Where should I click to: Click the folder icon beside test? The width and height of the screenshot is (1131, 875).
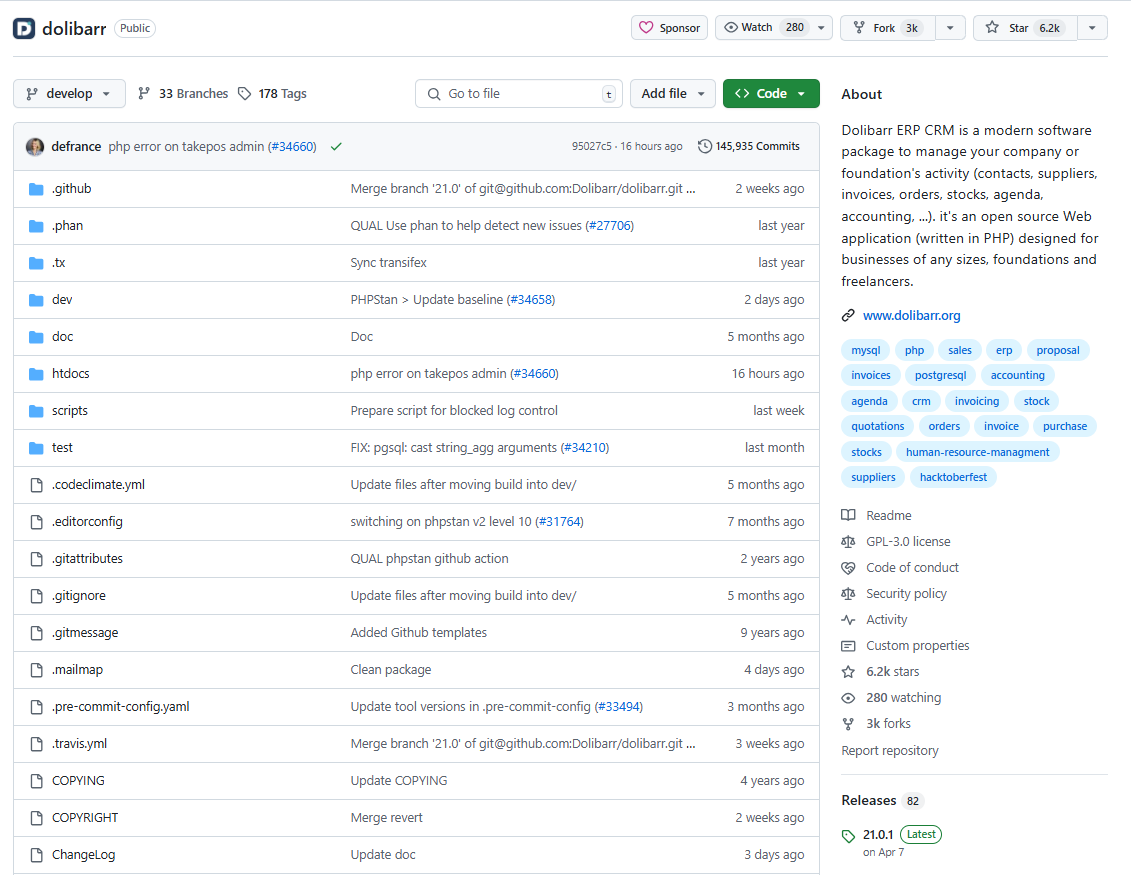[36, 448]
